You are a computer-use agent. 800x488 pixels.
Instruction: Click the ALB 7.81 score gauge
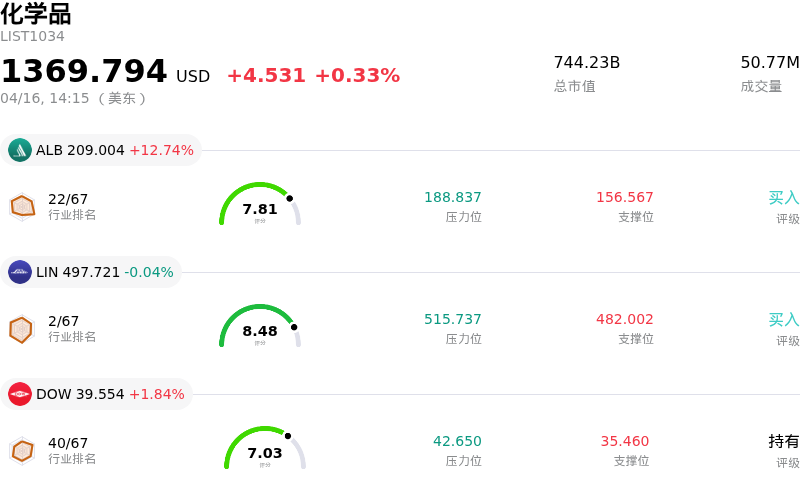(x=260, y=205)
